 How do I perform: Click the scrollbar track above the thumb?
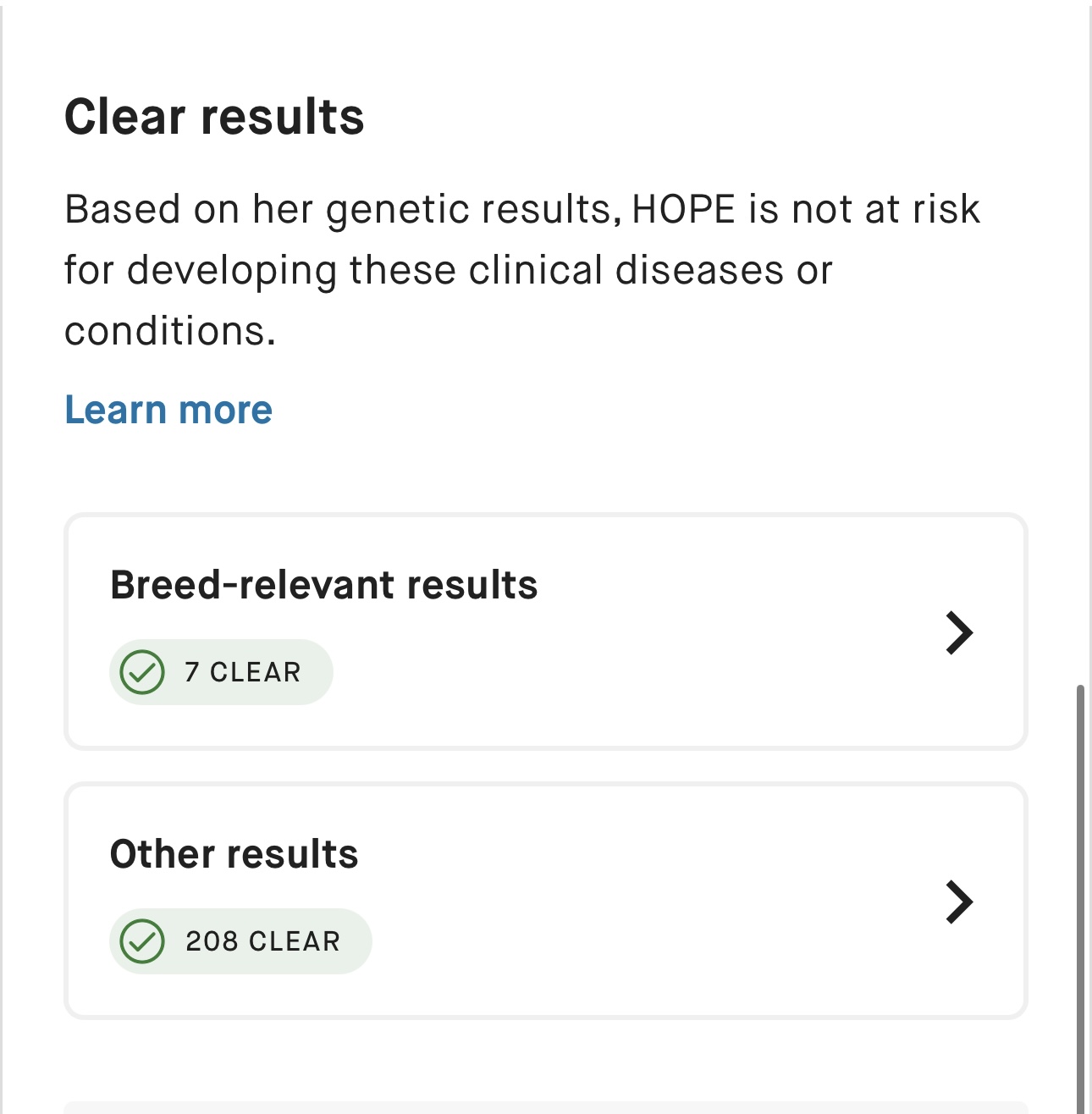point(1080,339)
